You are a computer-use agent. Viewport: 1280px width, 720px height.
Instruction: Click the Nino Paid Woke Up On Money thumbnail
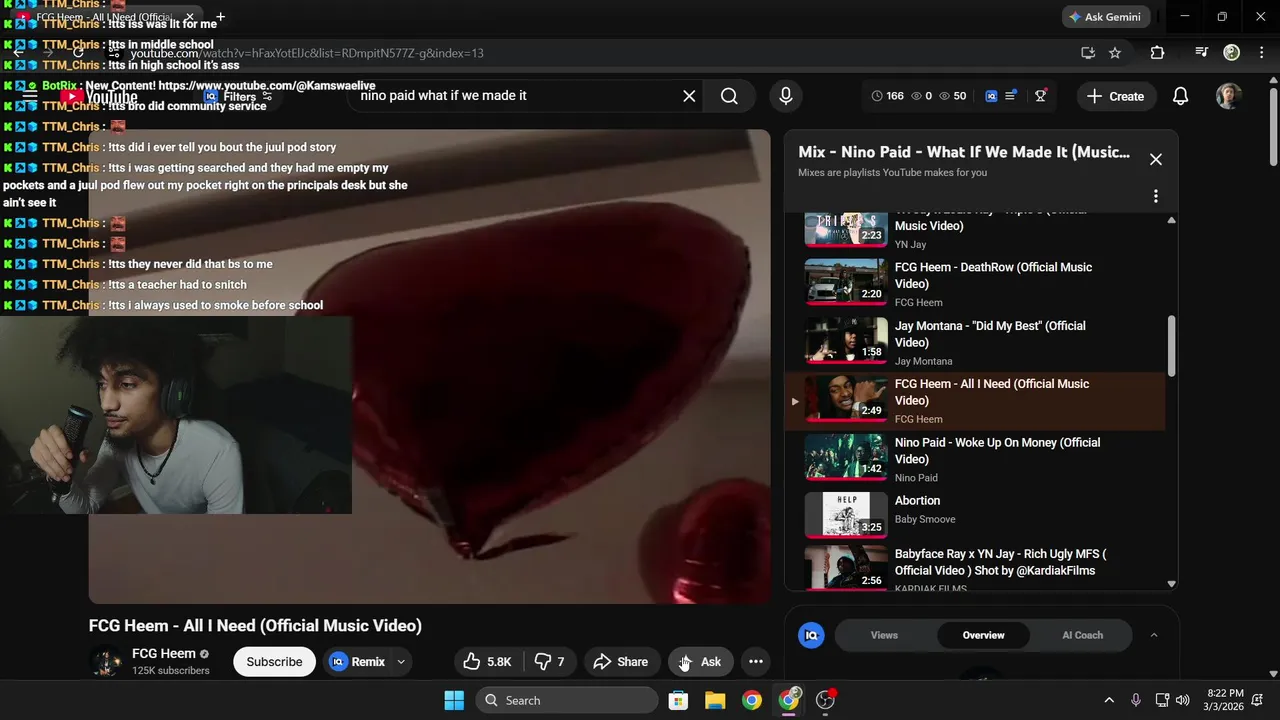(x=846, y=459)
